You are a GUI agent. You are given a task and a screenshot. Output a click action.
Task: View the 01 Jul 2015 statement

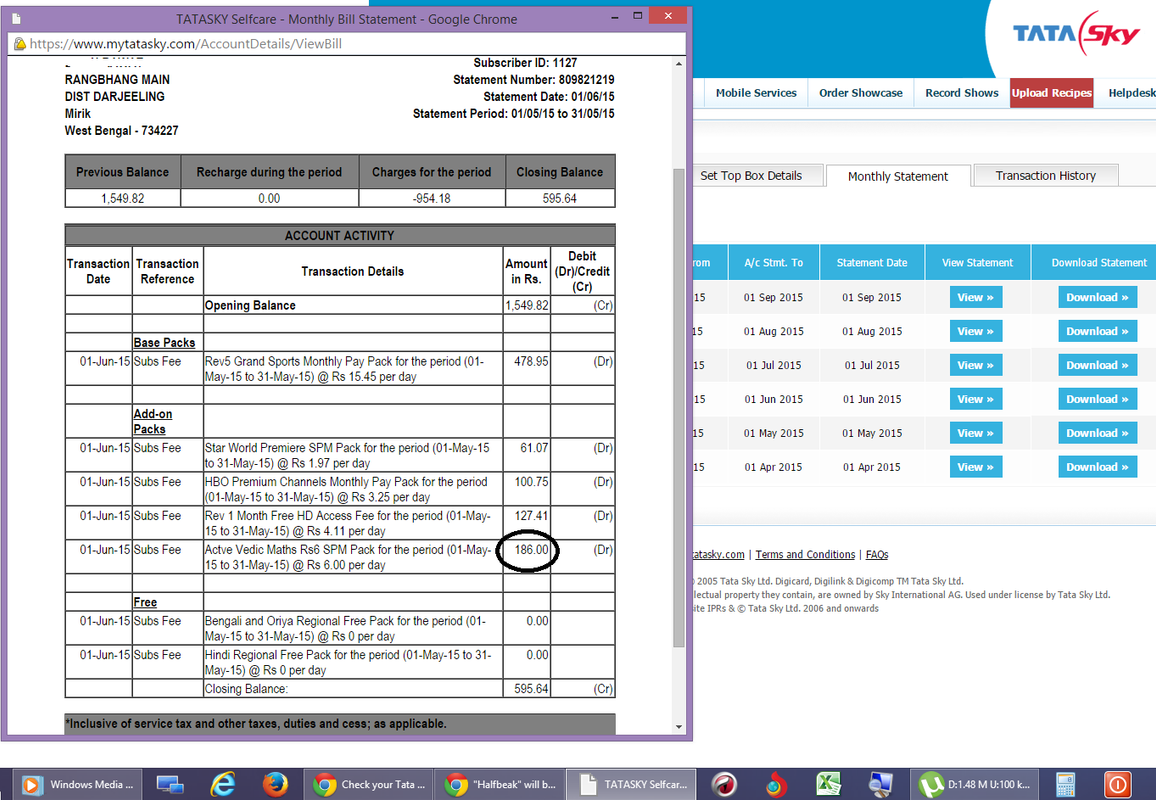(x=975, y=365)
